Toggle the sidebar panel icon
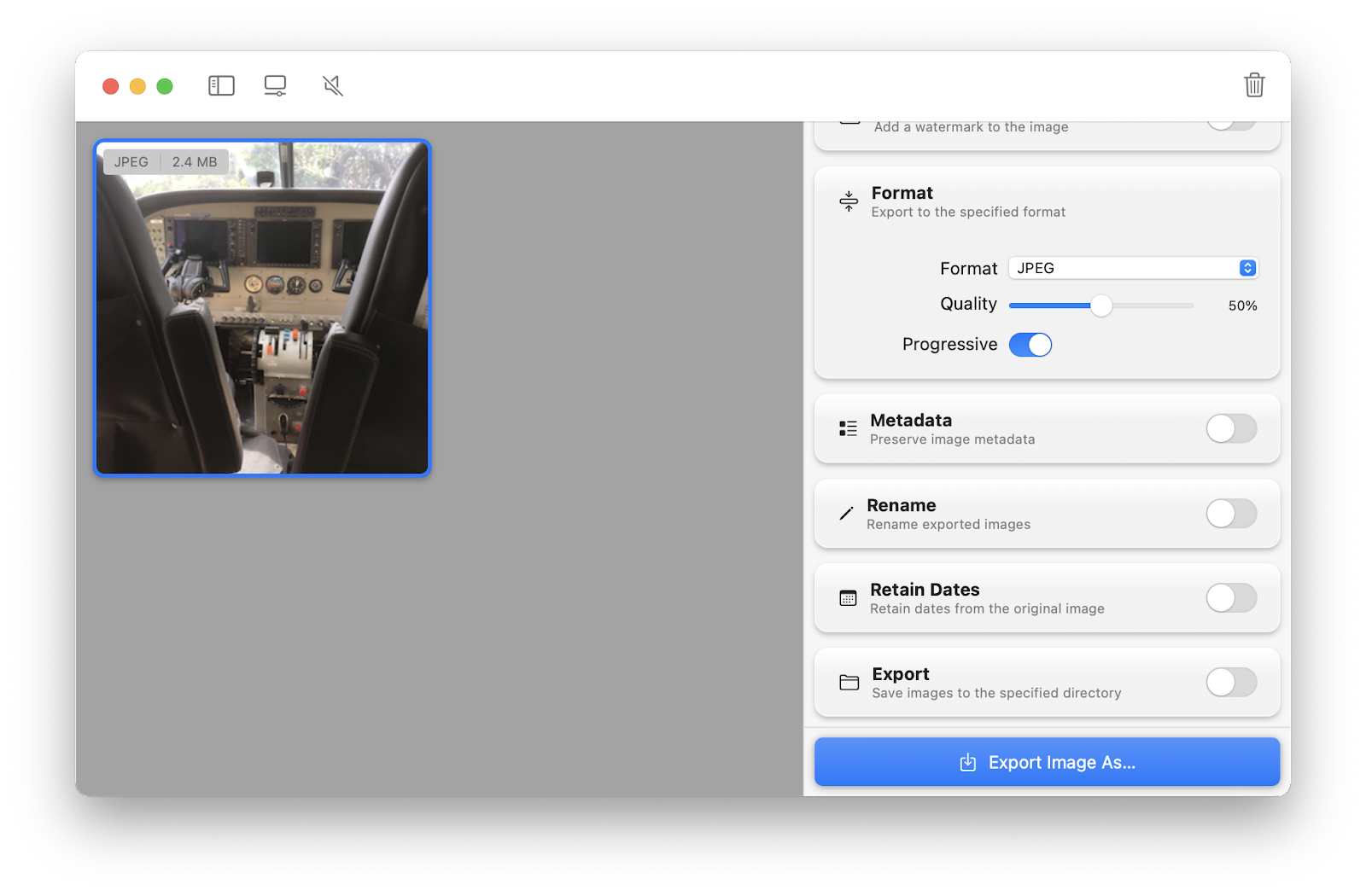The width and height of the screenshot is (1366, 896). coord(220,85)
